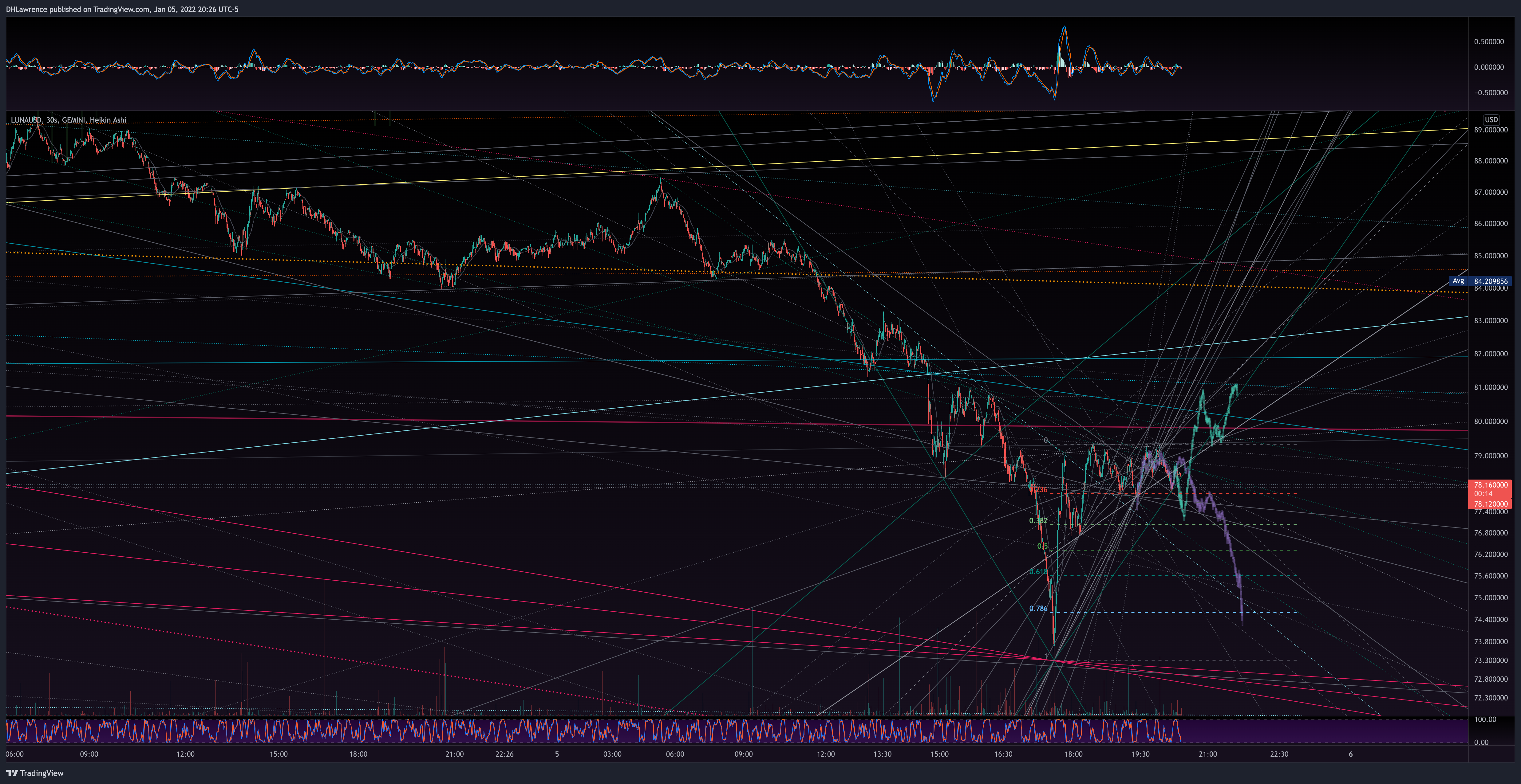The width and height of the screenshot is (1521, 784).
Task: Click the 03:00 time axis label
Action: coord(612,754)
